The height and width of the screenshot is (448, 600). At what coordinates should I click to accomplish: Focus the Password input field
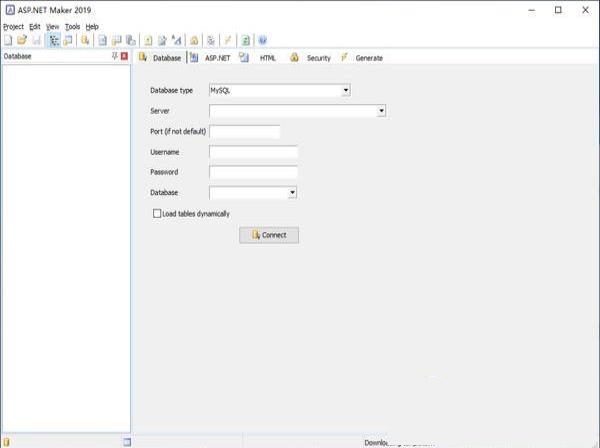[253, 172]
